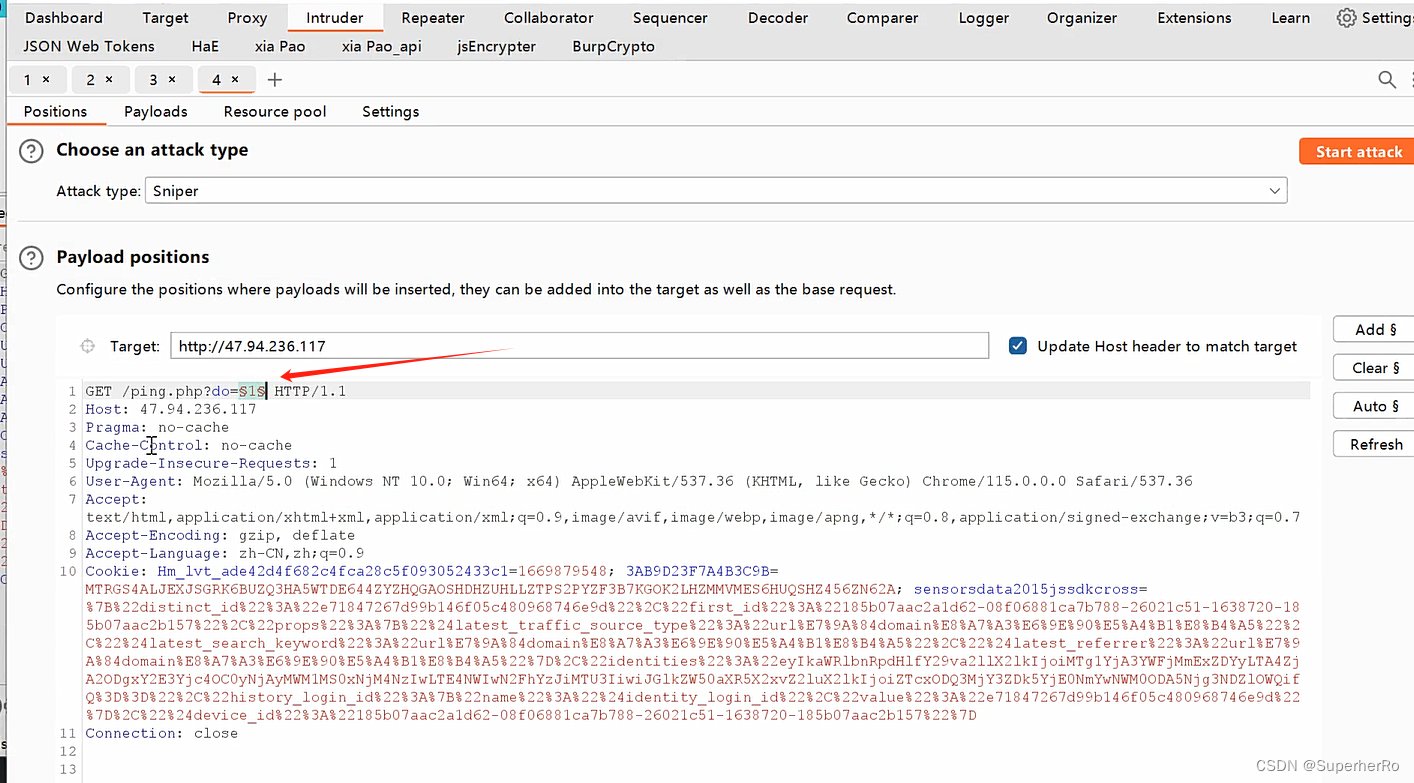Image resolution: width=1414 pixels, height=783 pixels.
Task: Select the Intruder tab
Action: click(334, 18)
